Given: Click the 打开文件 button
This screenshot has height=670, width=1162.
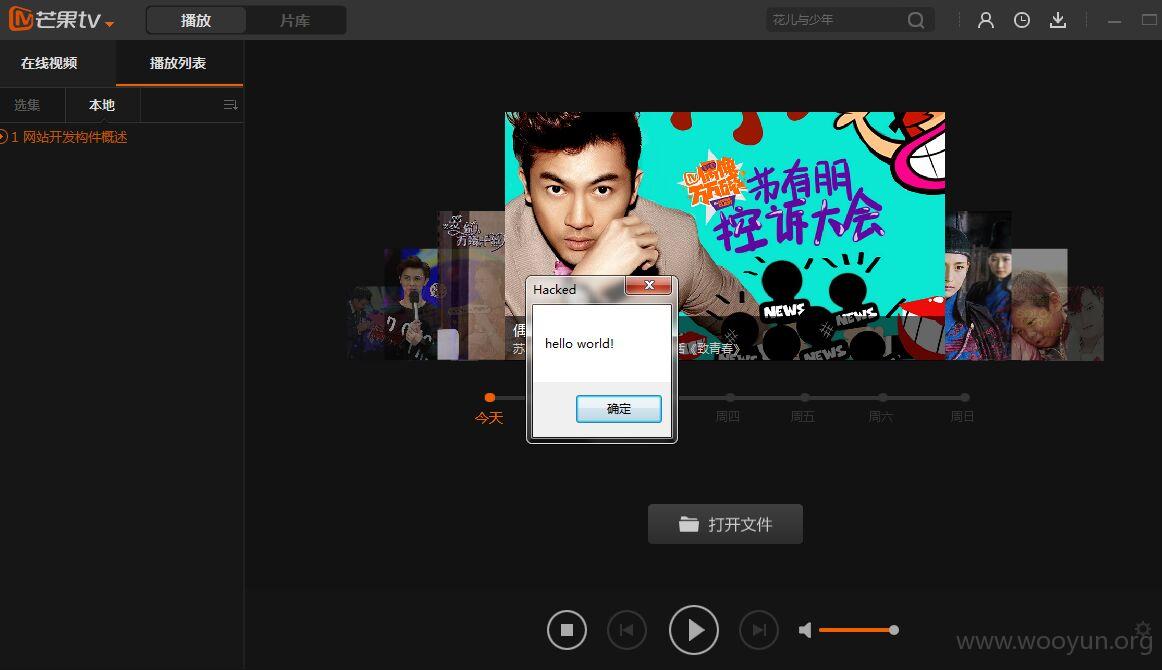Looking at the screenshot, I should 726,524.
